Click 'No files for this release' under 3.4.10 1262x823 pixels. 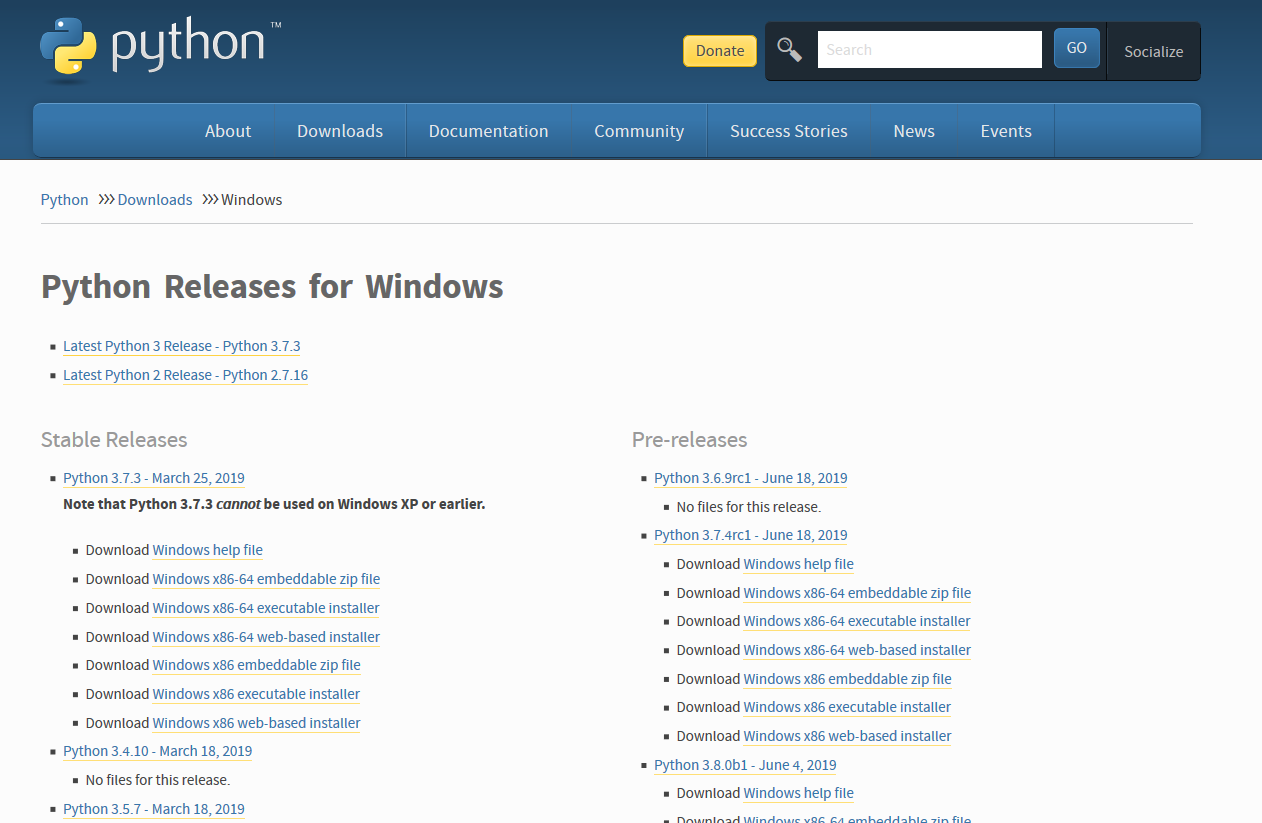pos(158,780)
